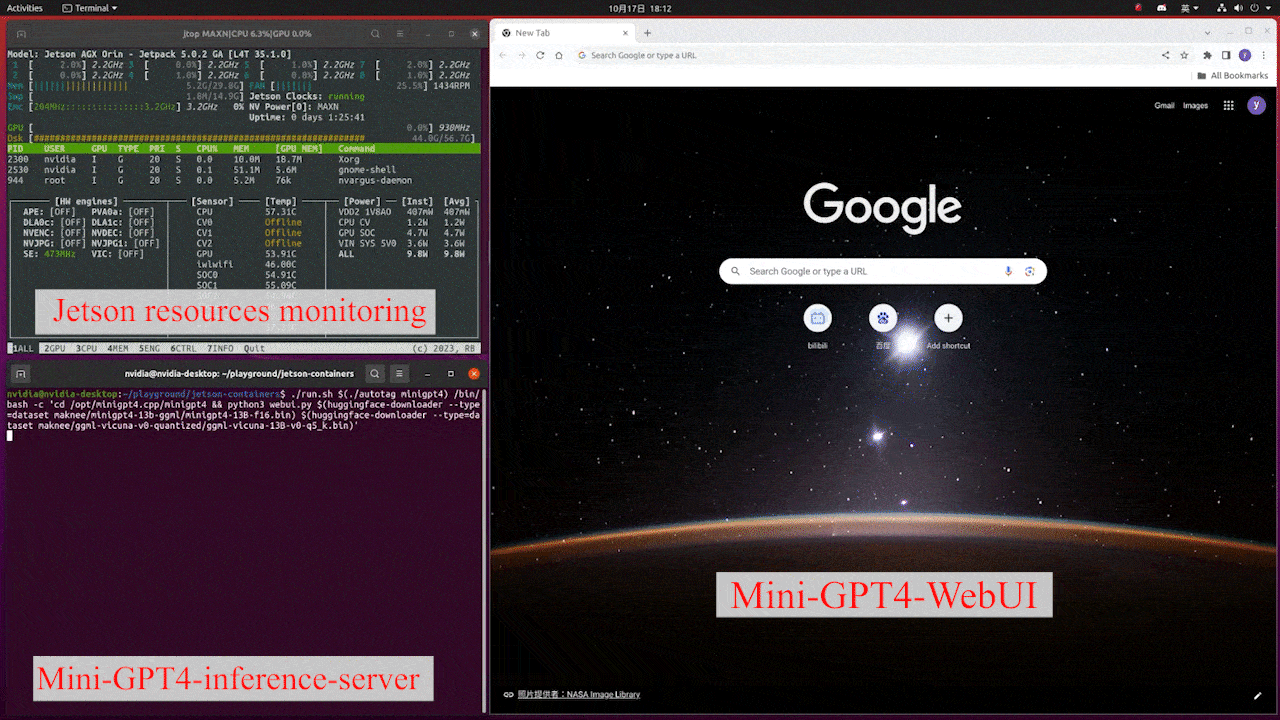Open Images link
Screen dimensions: 1280x720
point(1195,105)
